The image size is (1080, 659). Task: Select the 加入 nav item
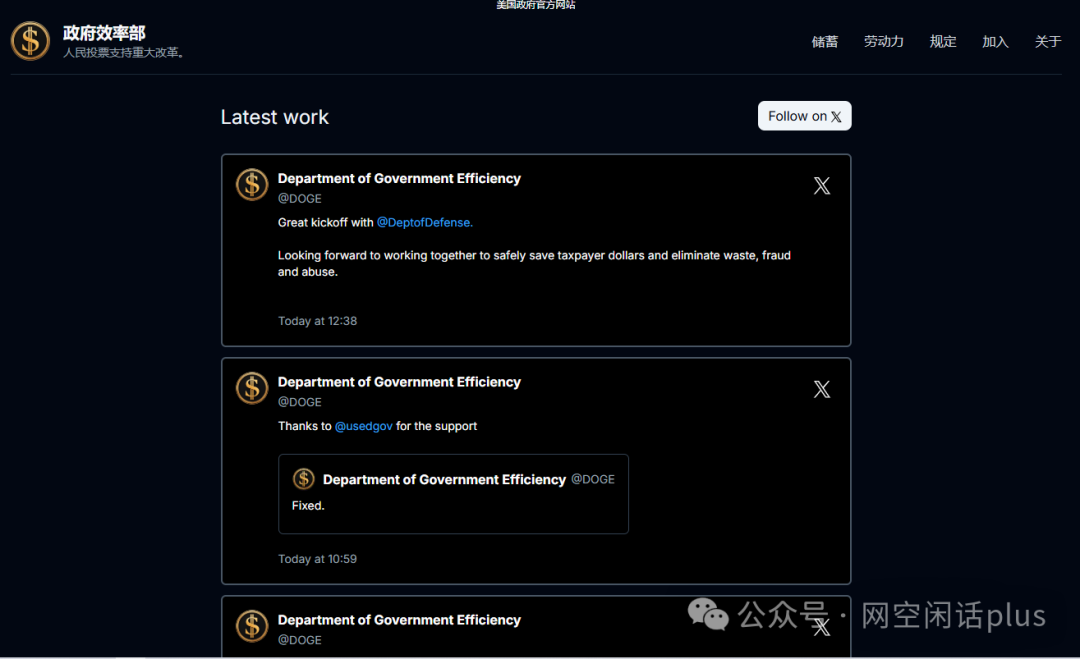[995, 42]
